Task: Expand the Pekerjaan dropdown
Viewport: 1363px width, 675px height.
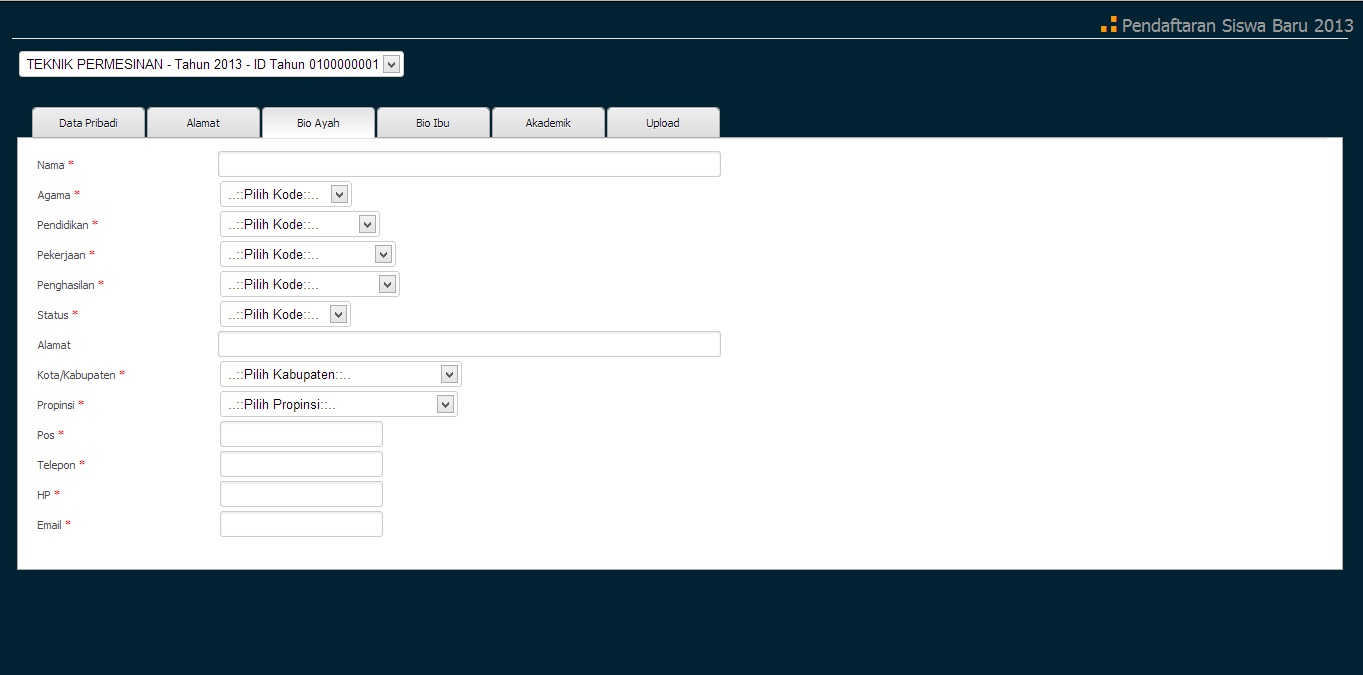Action: (308, 254)
